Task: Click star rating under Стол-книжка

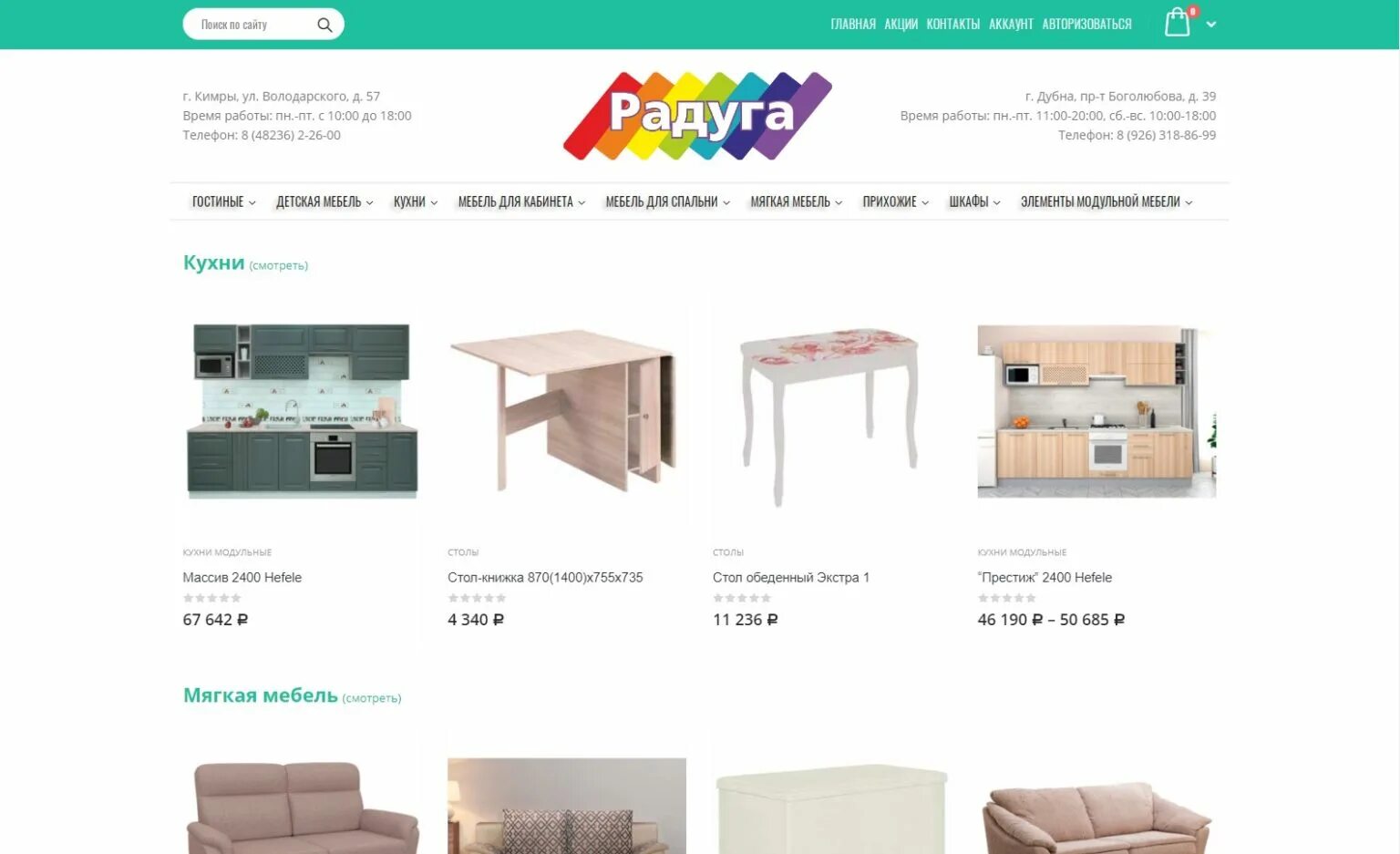Action: pyautogui.click(x=477, y=598)
